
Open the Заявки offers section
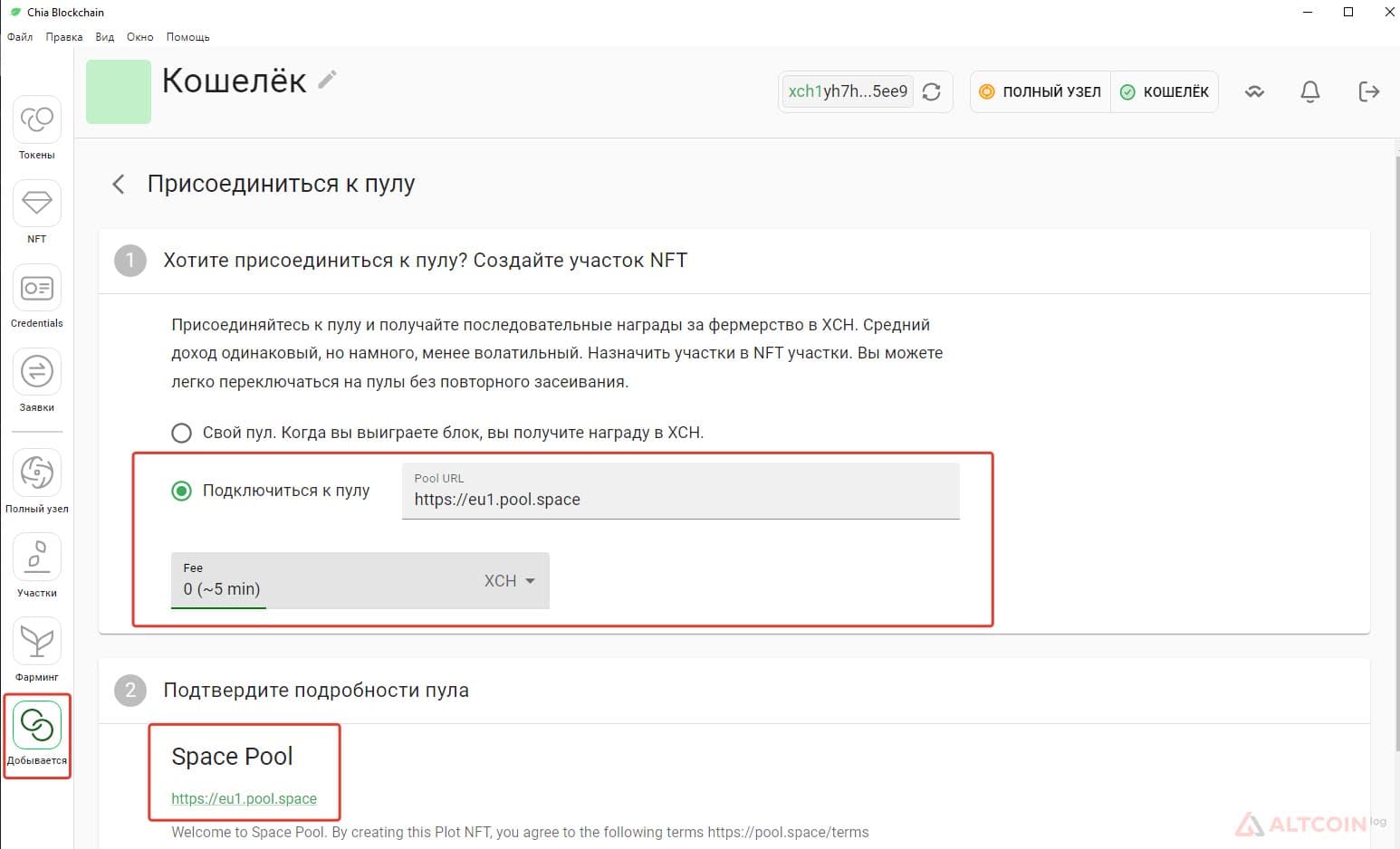37,380
